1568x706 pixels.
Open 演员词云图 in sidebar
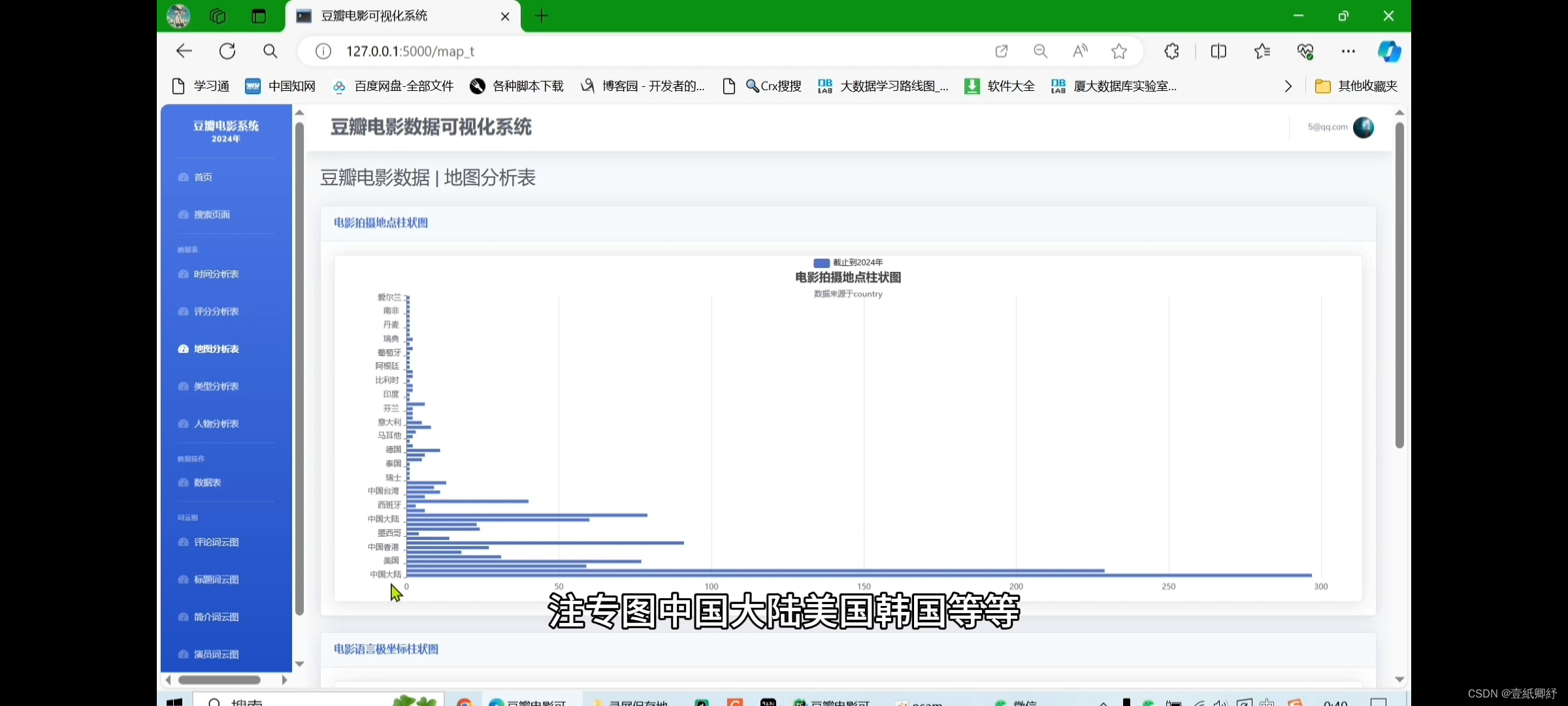208,654
